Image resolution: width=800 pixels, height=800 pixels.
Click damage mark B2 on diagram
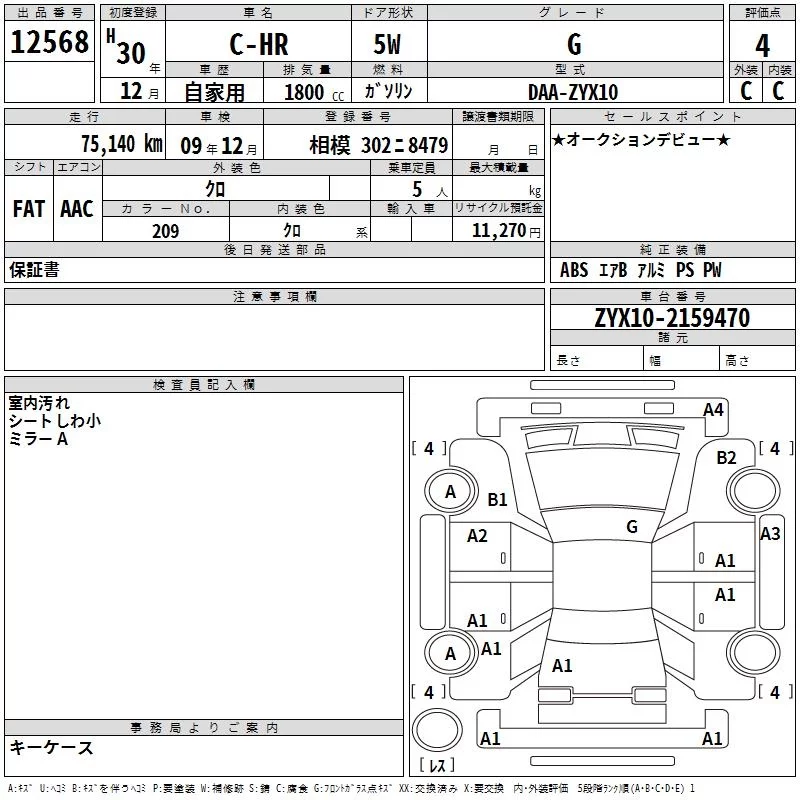point(727,458)
